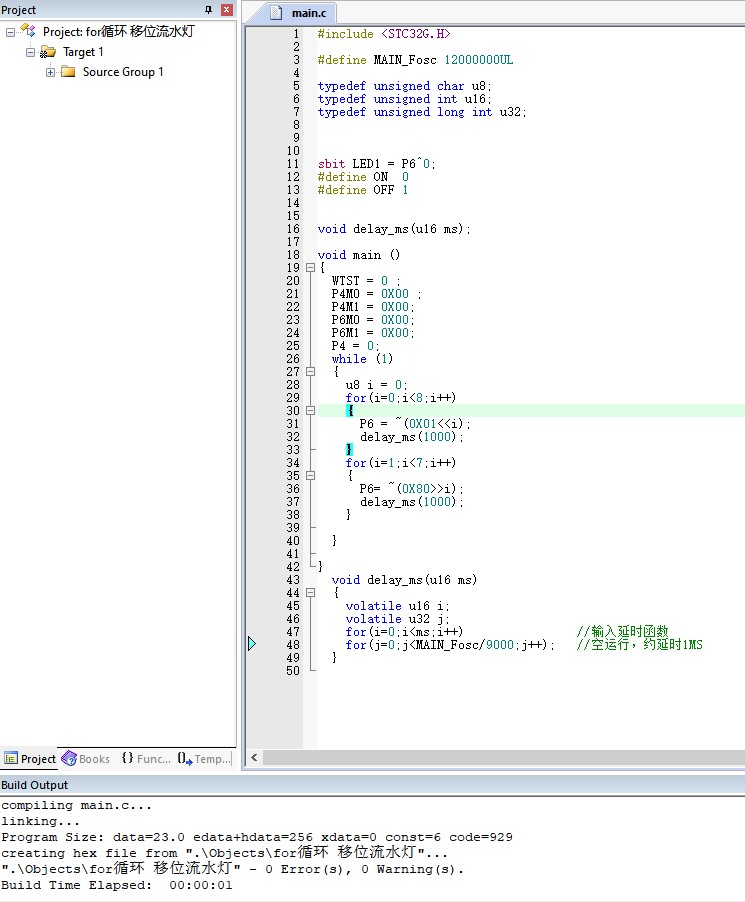Click the Target 1 folder icon
The width and height of the screenshot is (745, 902).
[x=48, y=52]
